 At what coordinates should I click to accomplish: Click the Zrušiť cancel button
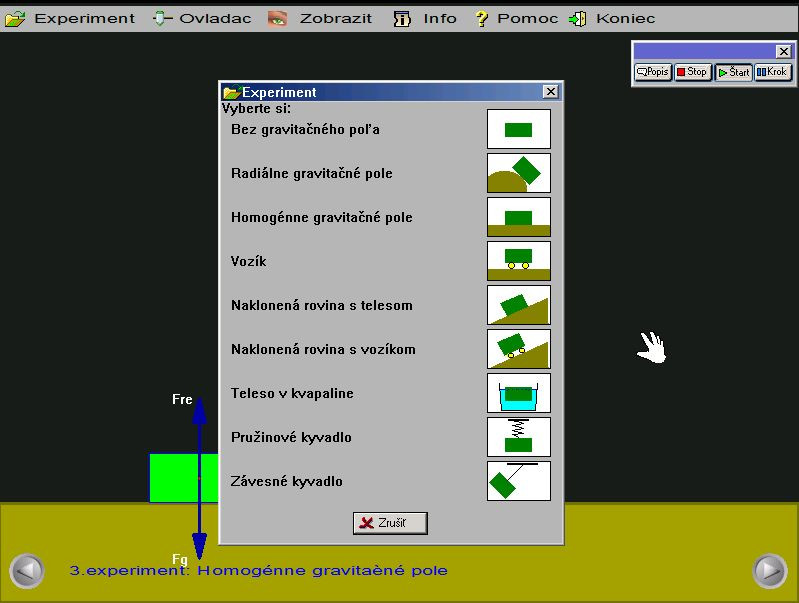point(390,523)
